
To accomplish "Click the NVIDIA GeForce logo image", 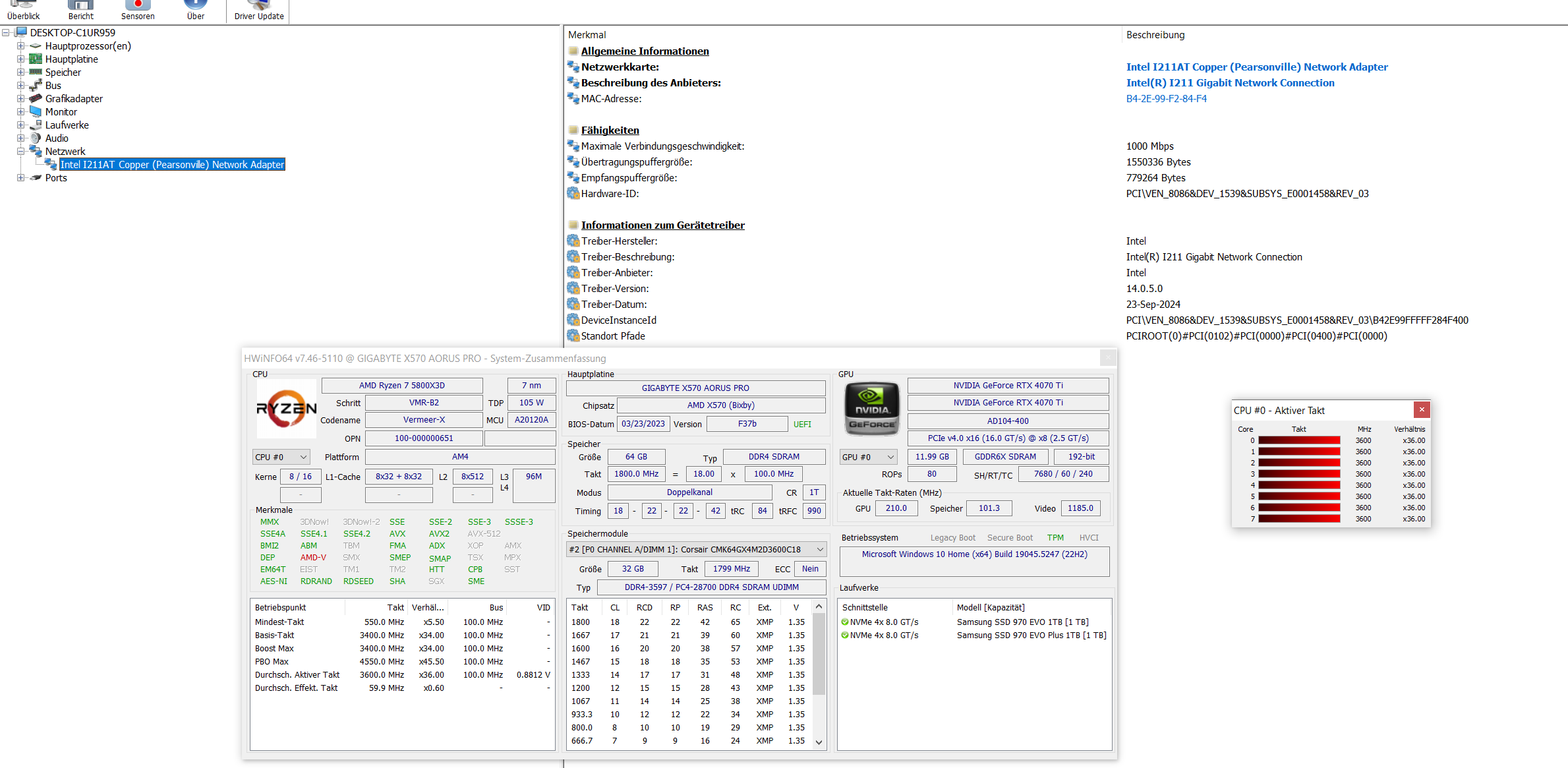I will (871, 409).
